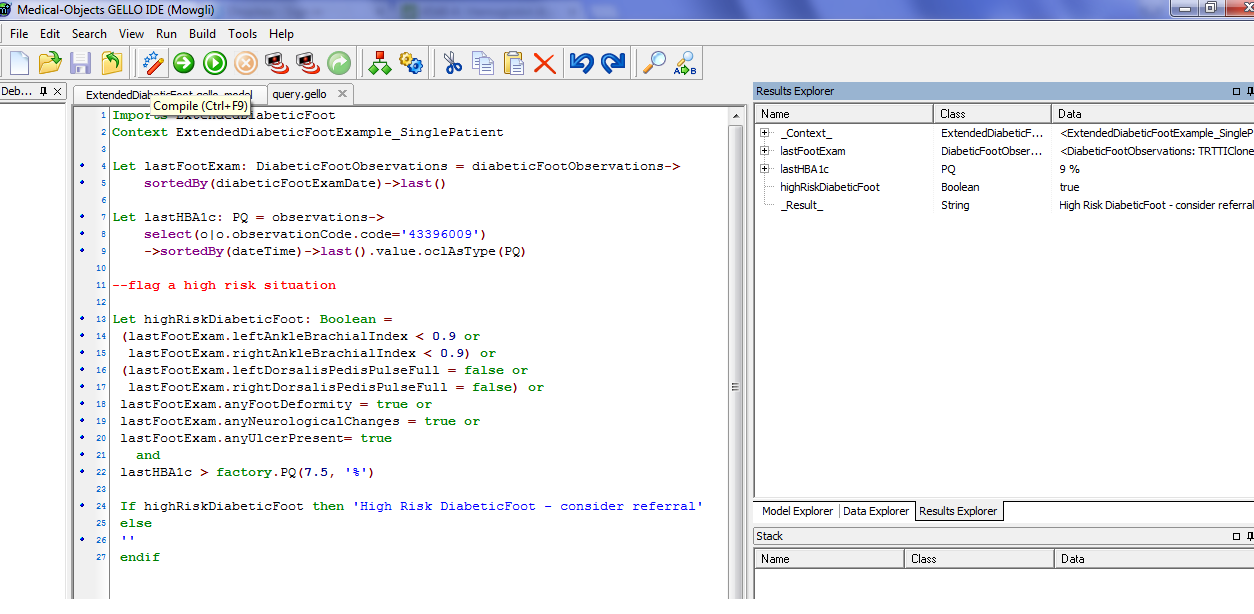1254x614 pixels.
Task: Click the Data column header in Stack panel
Action: 1154,559
